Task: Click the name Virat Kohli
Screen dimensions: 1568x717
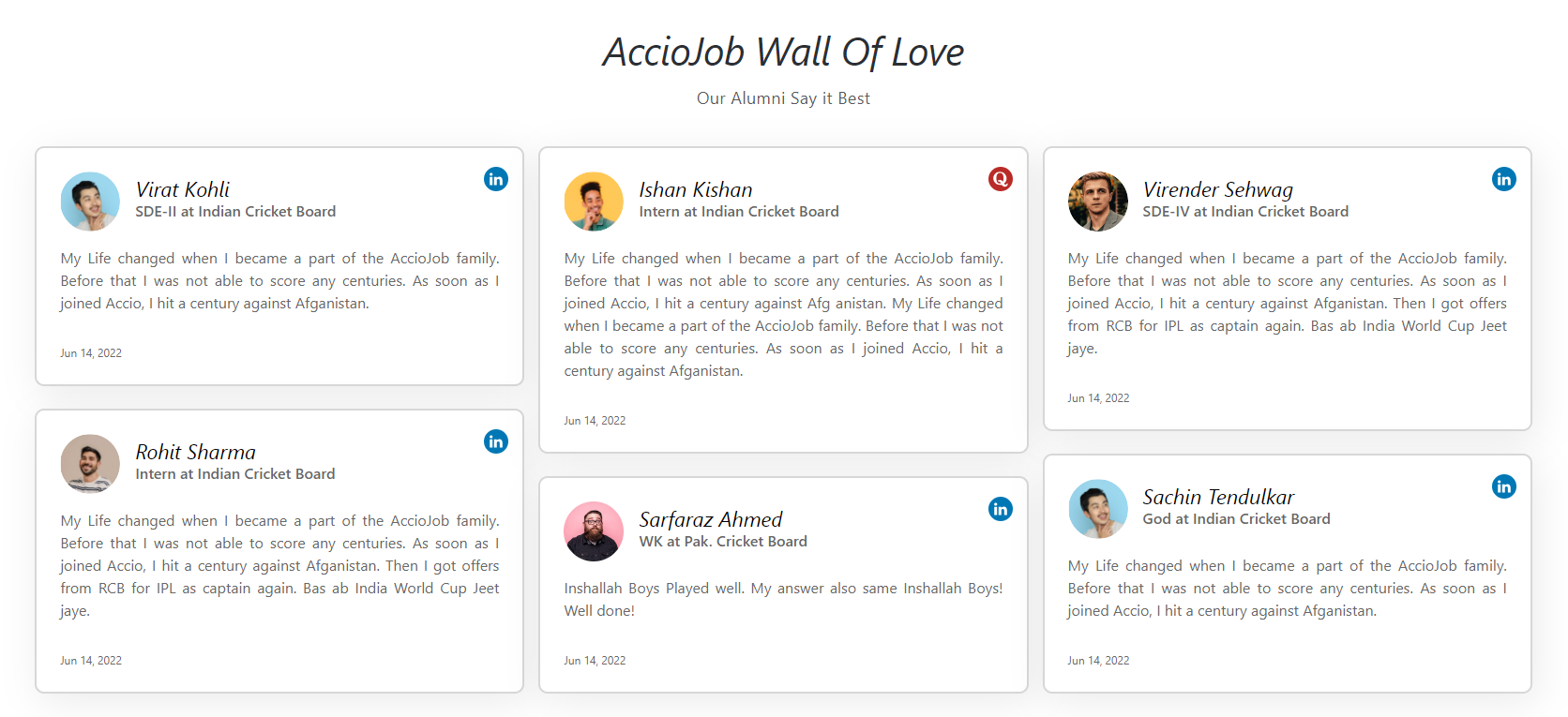Action: [183, 189]
